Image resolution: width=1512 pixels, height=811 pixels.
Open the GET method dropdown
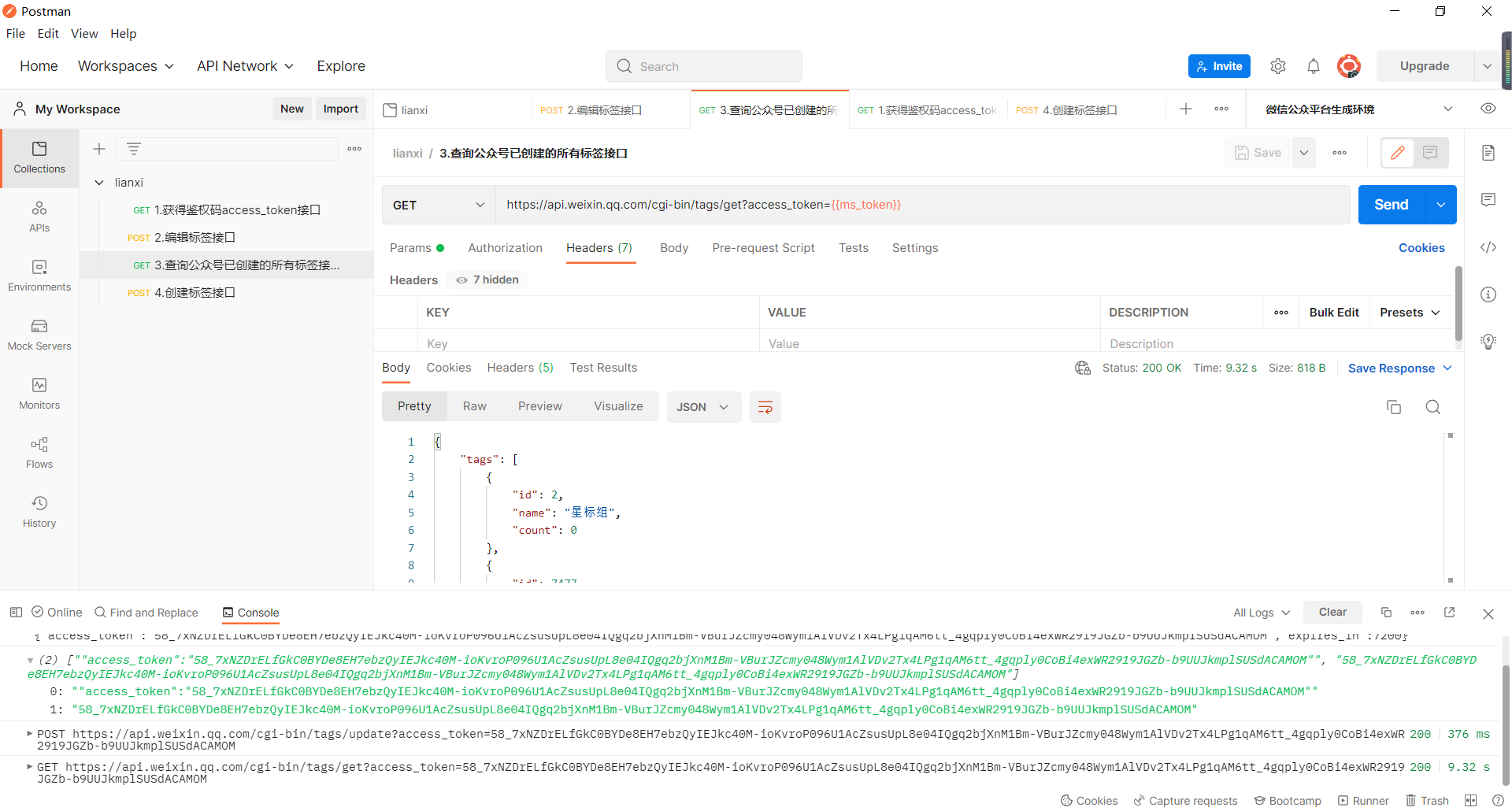[438, 205]
